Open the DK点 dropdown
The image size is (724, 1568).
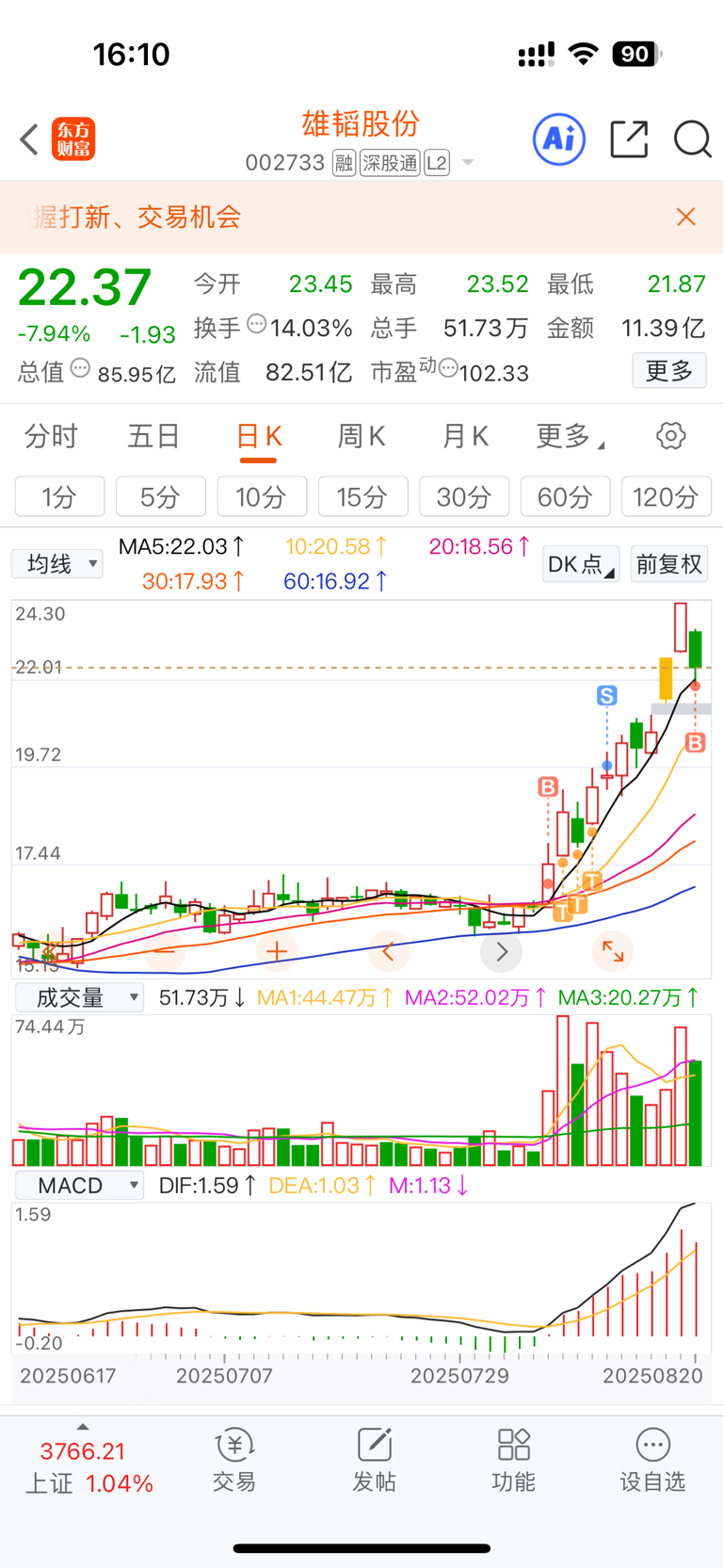pos(581,564)
